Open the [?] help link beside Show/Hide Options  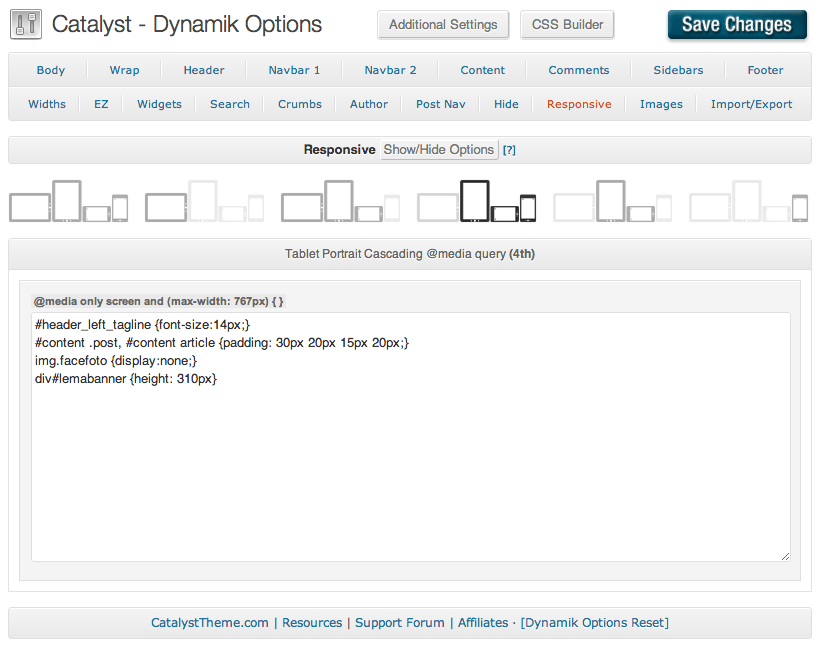tap(509, 150)
